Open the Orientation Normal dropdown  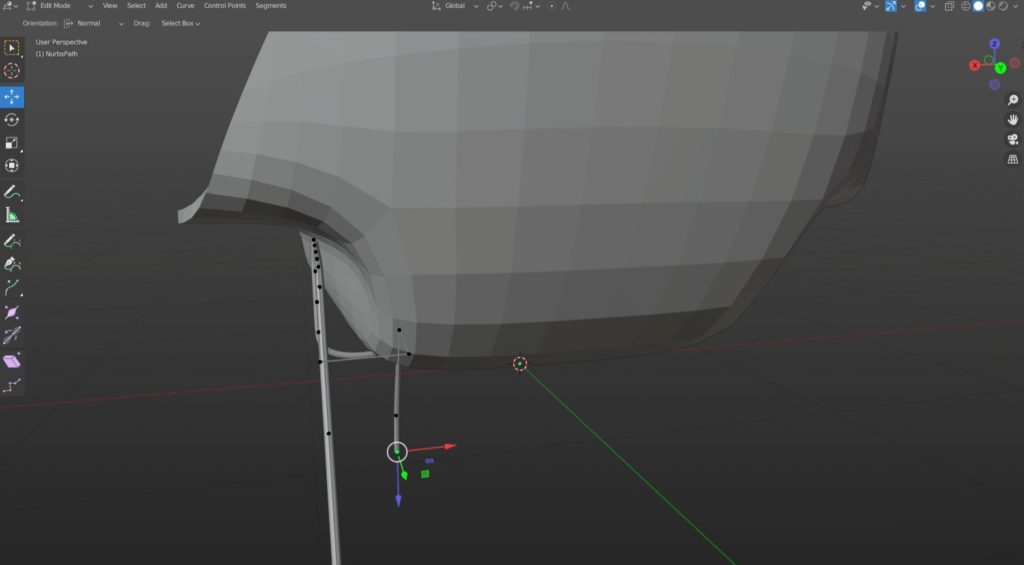pyautogui.click(x=94, y=23)
